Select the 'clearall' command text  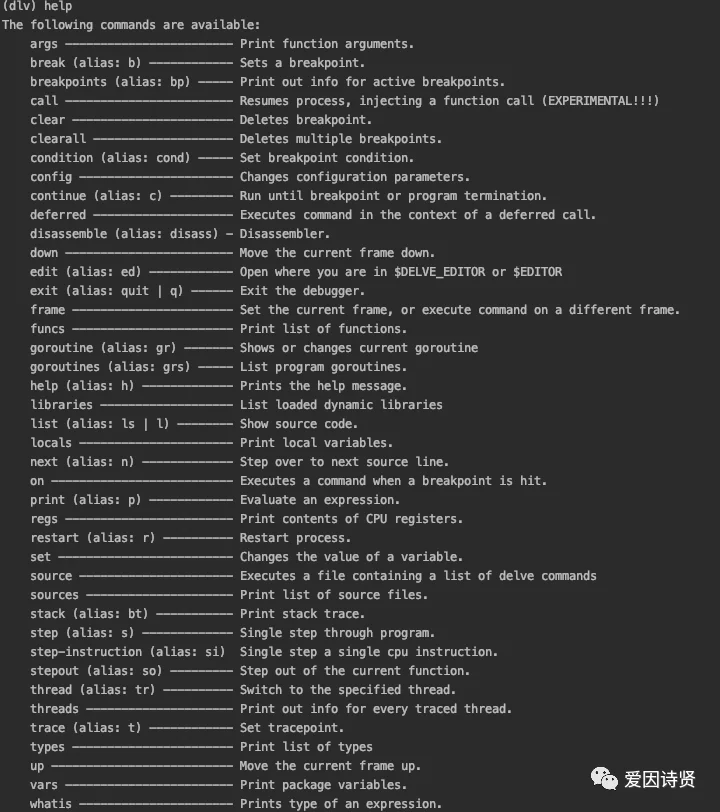tap(58, 139)
